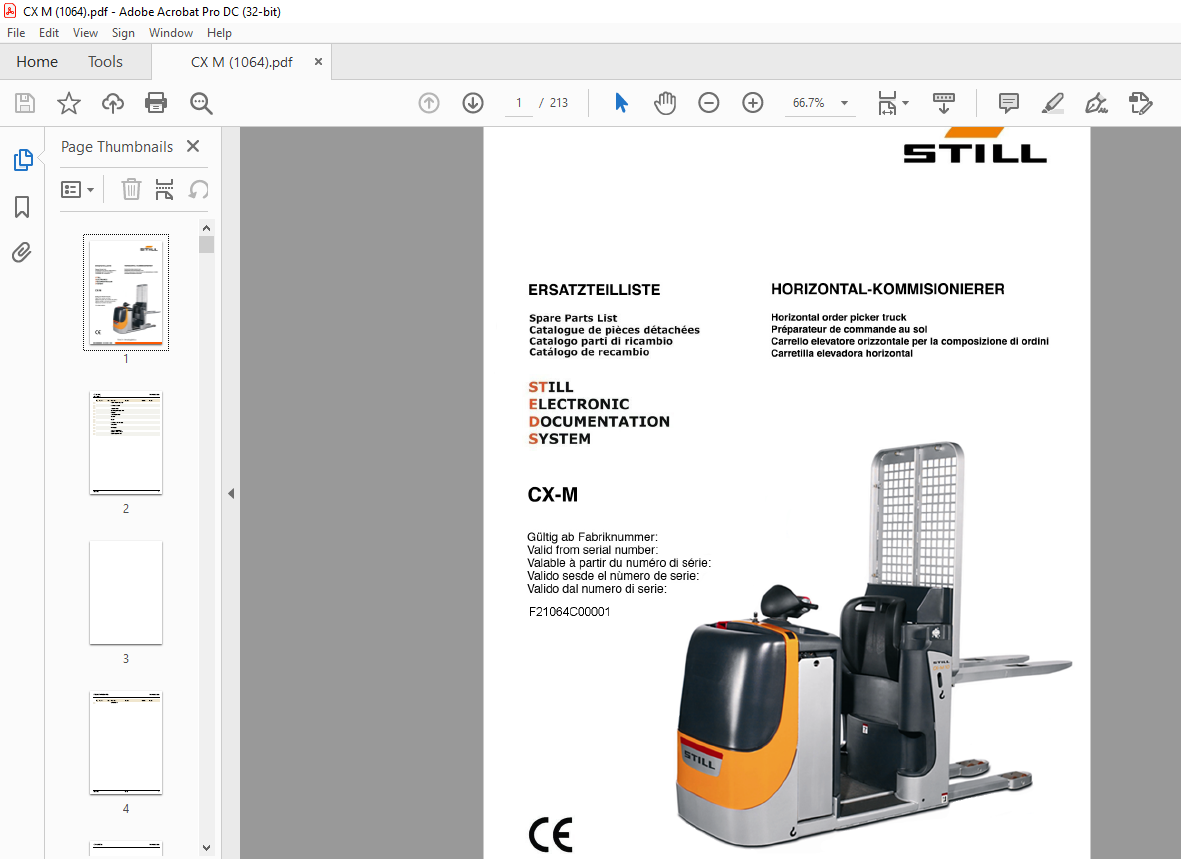
Task: Select the Highlight text pen tool
Action: (1052, 103)
